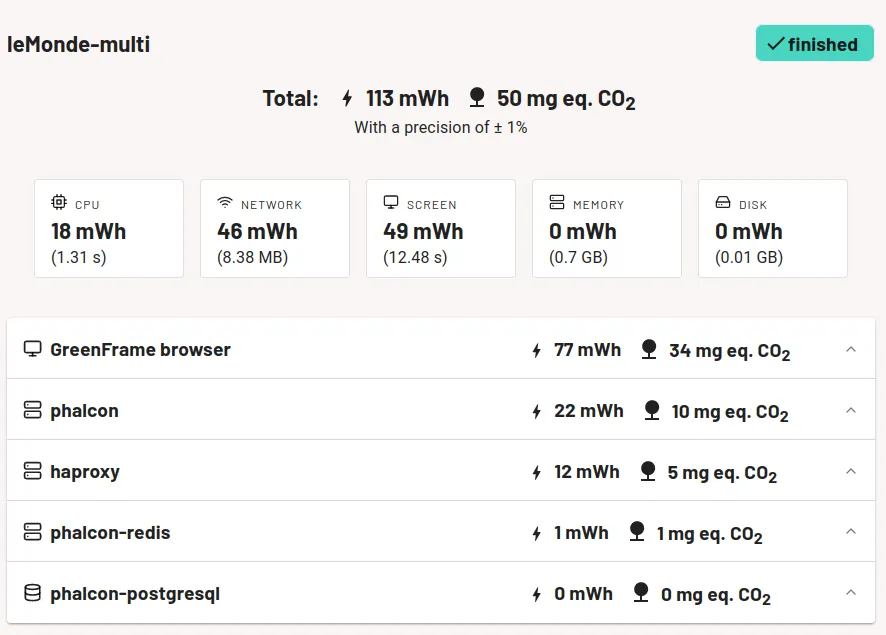Select the Screen 49 mWh card
Screen dimensions: 886x635
click(x=441, y=229)
